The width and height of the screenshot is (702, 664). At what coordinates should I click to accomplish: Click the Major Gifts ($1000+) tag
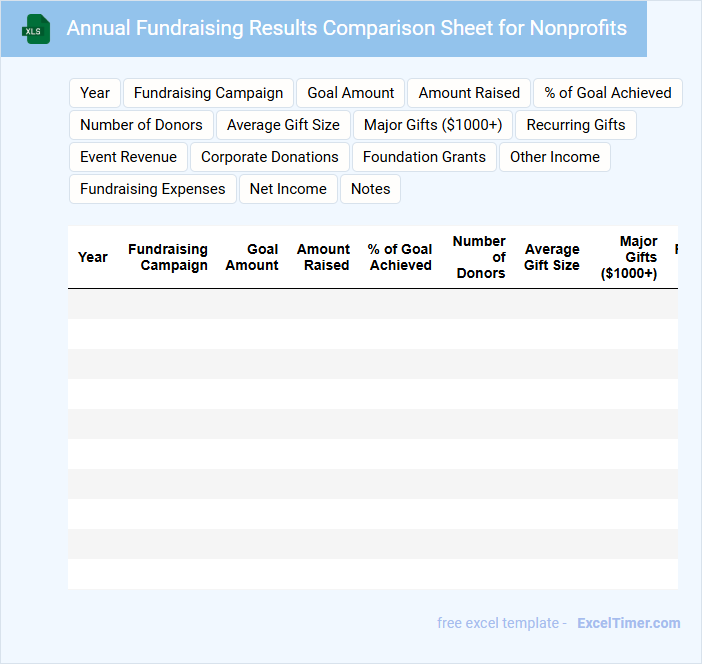[433, 125]
